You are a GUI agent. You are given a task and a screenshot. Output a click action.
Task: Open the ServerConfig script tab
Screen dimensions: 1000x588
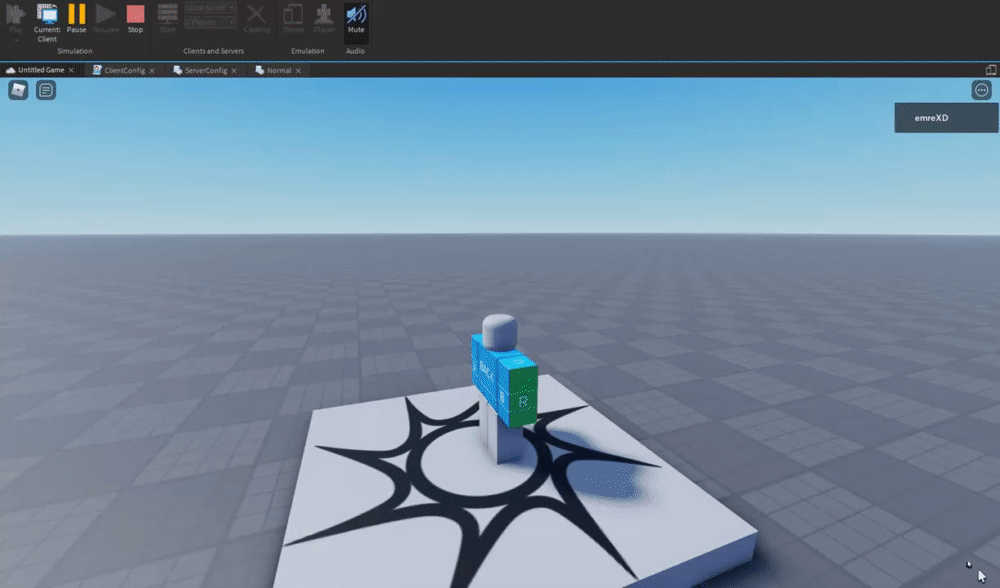coord(205,70)
